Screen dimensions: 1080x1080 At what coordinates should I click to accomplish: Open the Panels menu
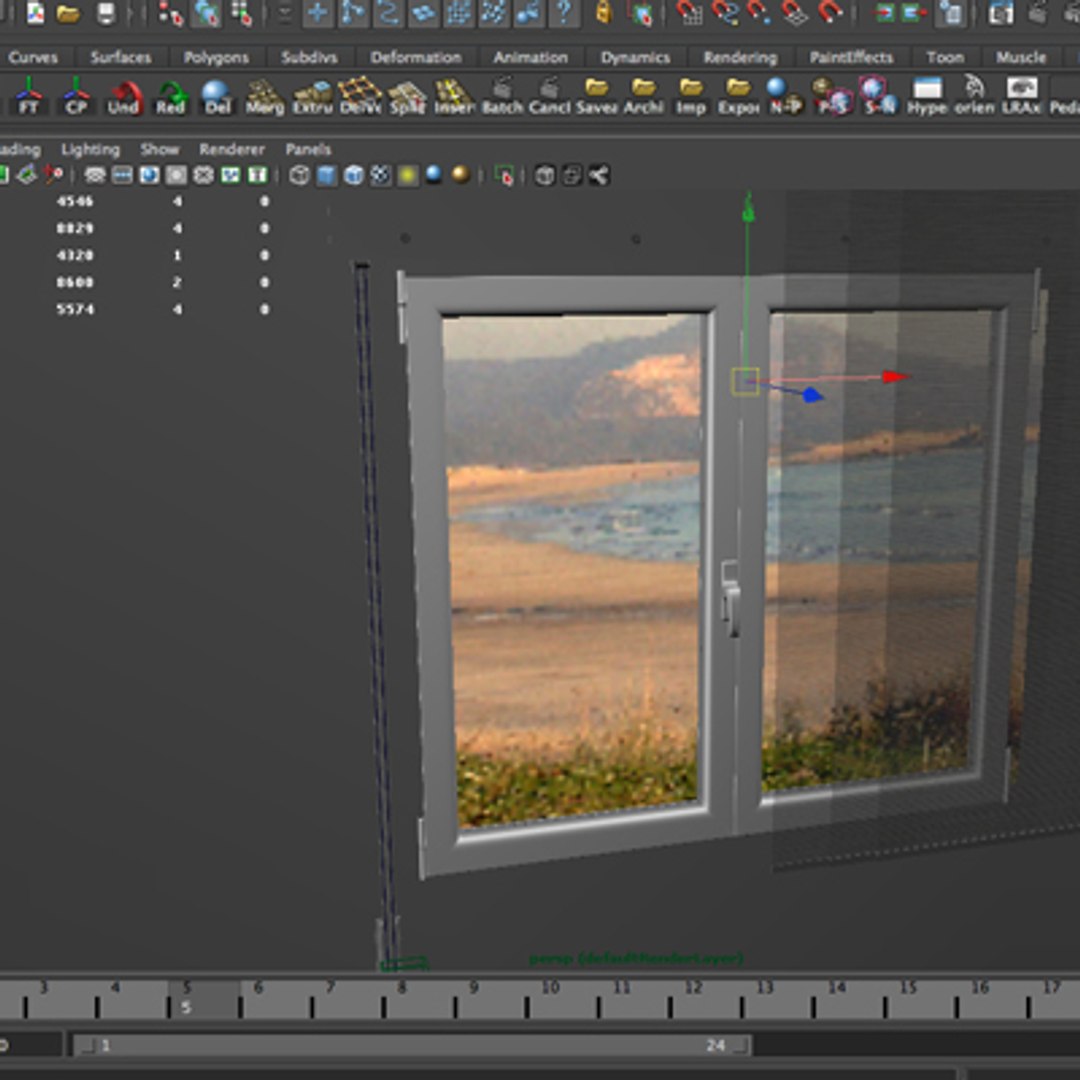(x=309, y=149)
